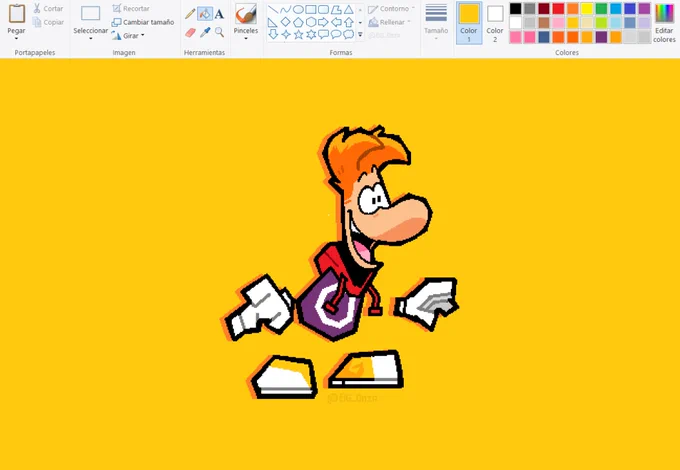Choose the Diamond shape

pyautogui.click(x=285, y=22)
